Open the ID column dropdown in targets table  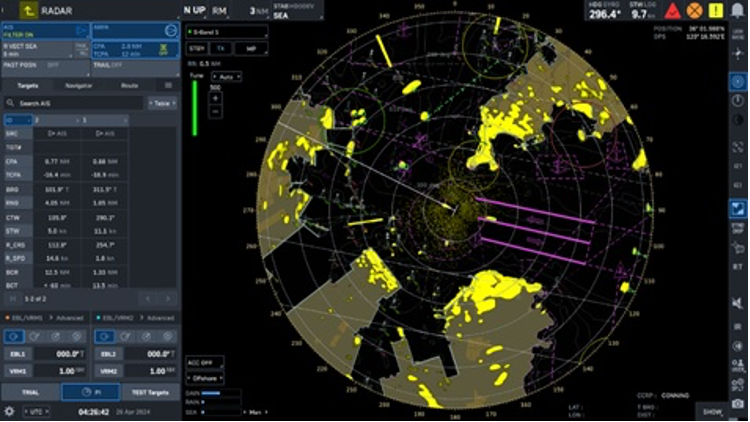click(18, 120)
